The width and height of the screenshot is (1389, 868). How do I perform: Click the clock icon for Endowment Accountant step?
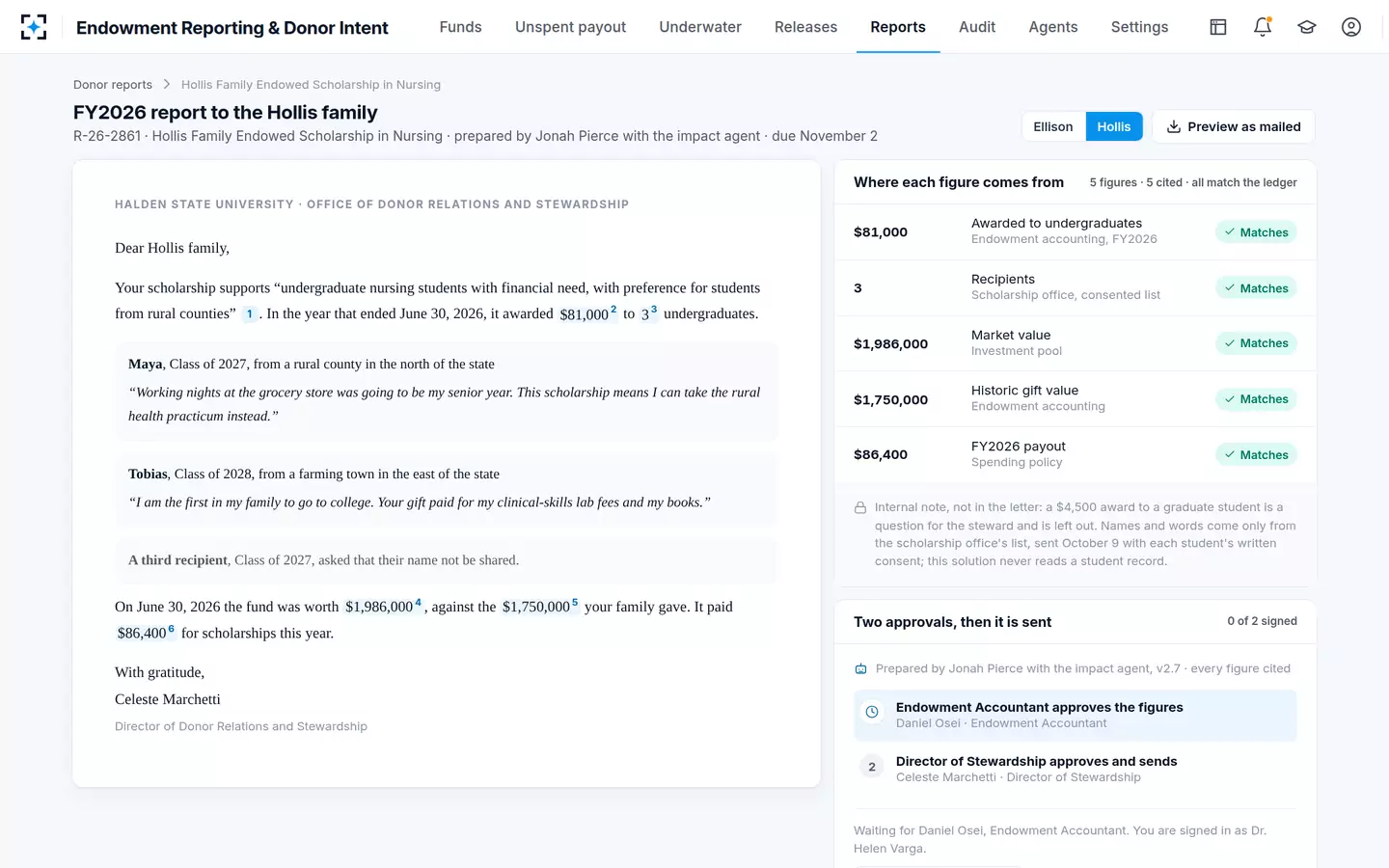(872, 712)
